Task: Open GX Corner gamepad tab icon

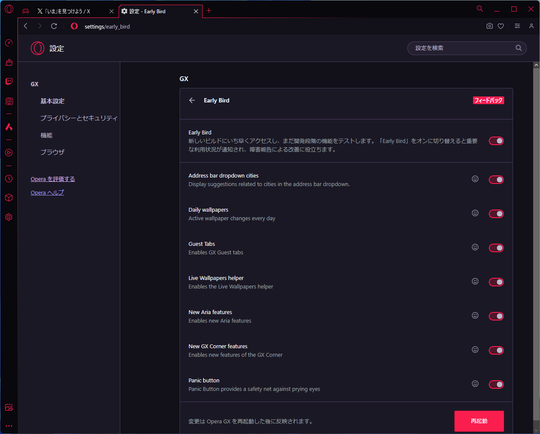Action: coord(25,11)
